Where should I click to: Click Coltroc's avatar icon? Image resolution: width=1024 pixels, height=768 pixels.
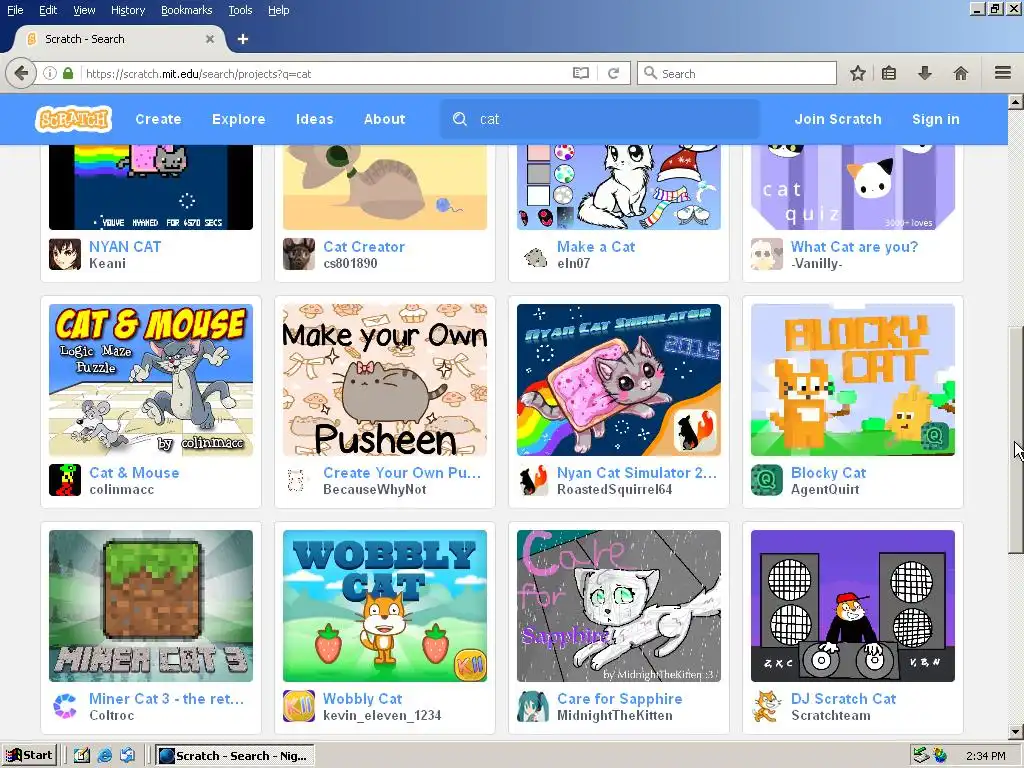pyautogui.click(x=65, y=706)
